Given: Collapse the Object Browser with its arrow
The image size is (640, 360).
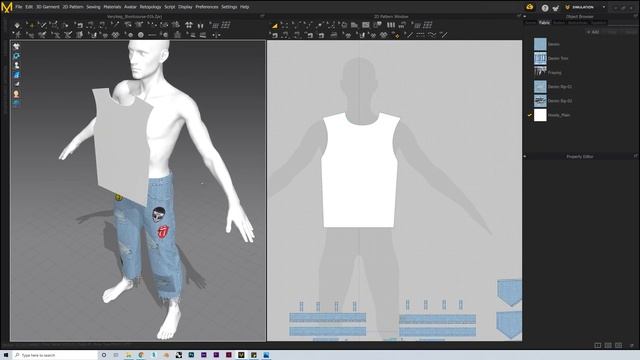Looking at the screenshot, I should coord(525,16).
